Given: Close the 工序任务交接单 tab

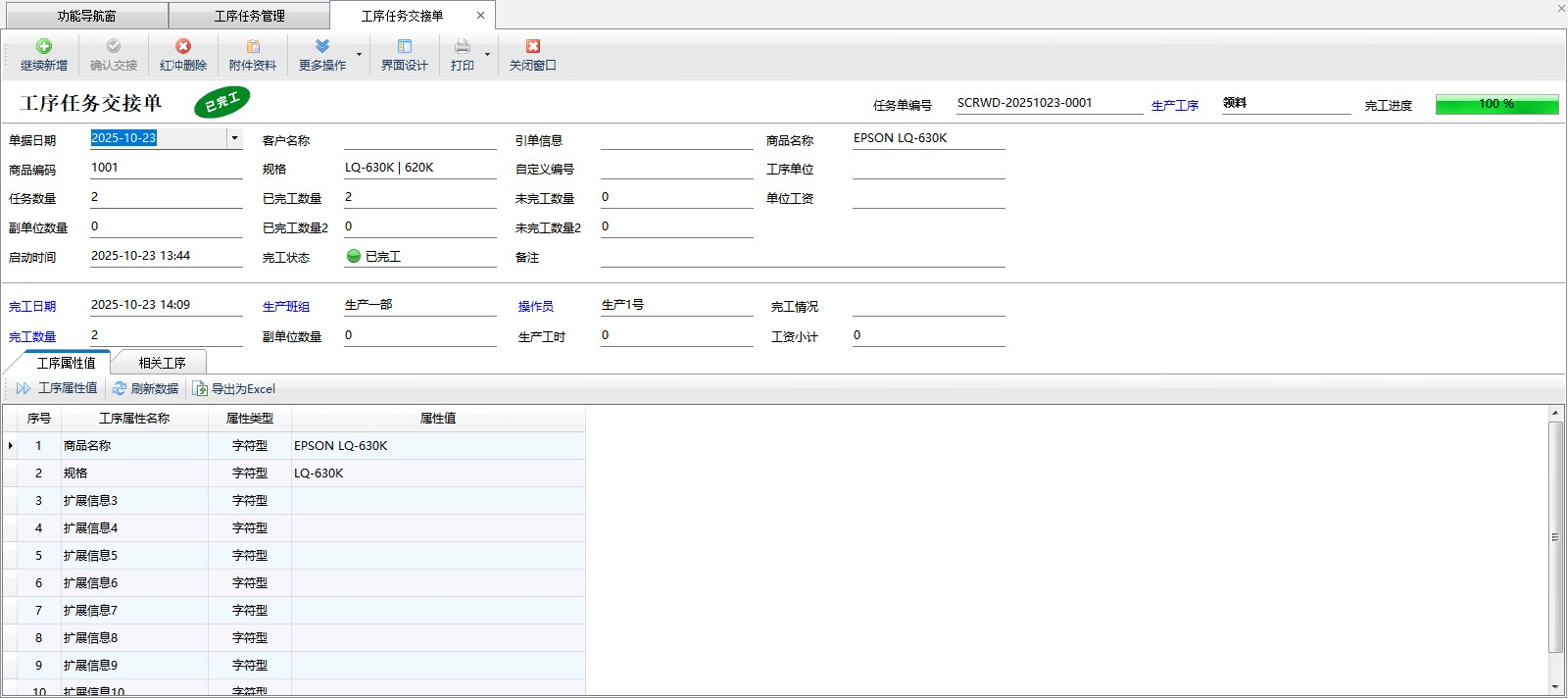Looking at the screenshot, I should coord(480,16).
